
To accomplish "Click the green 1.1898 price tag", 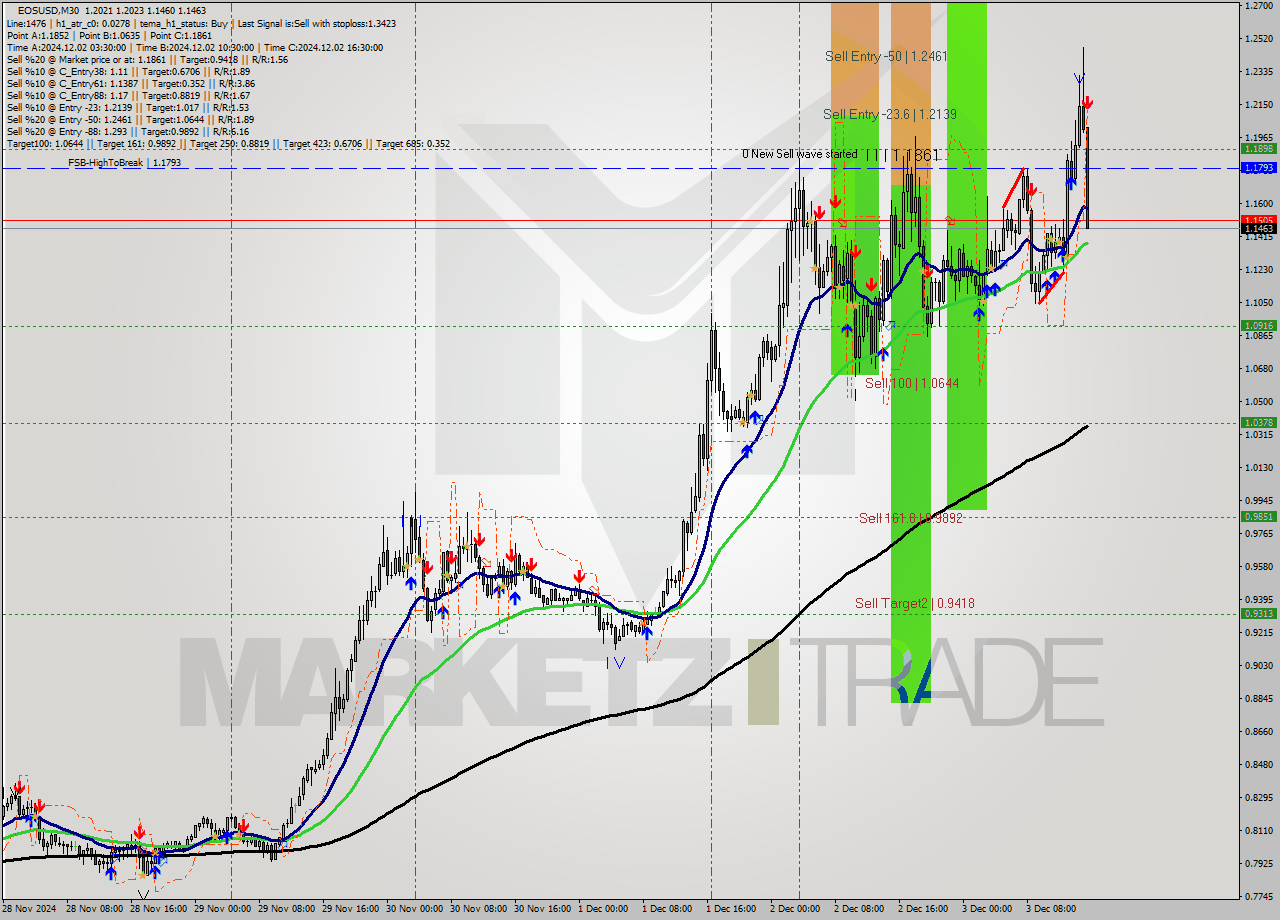I will pos(1257,148).
